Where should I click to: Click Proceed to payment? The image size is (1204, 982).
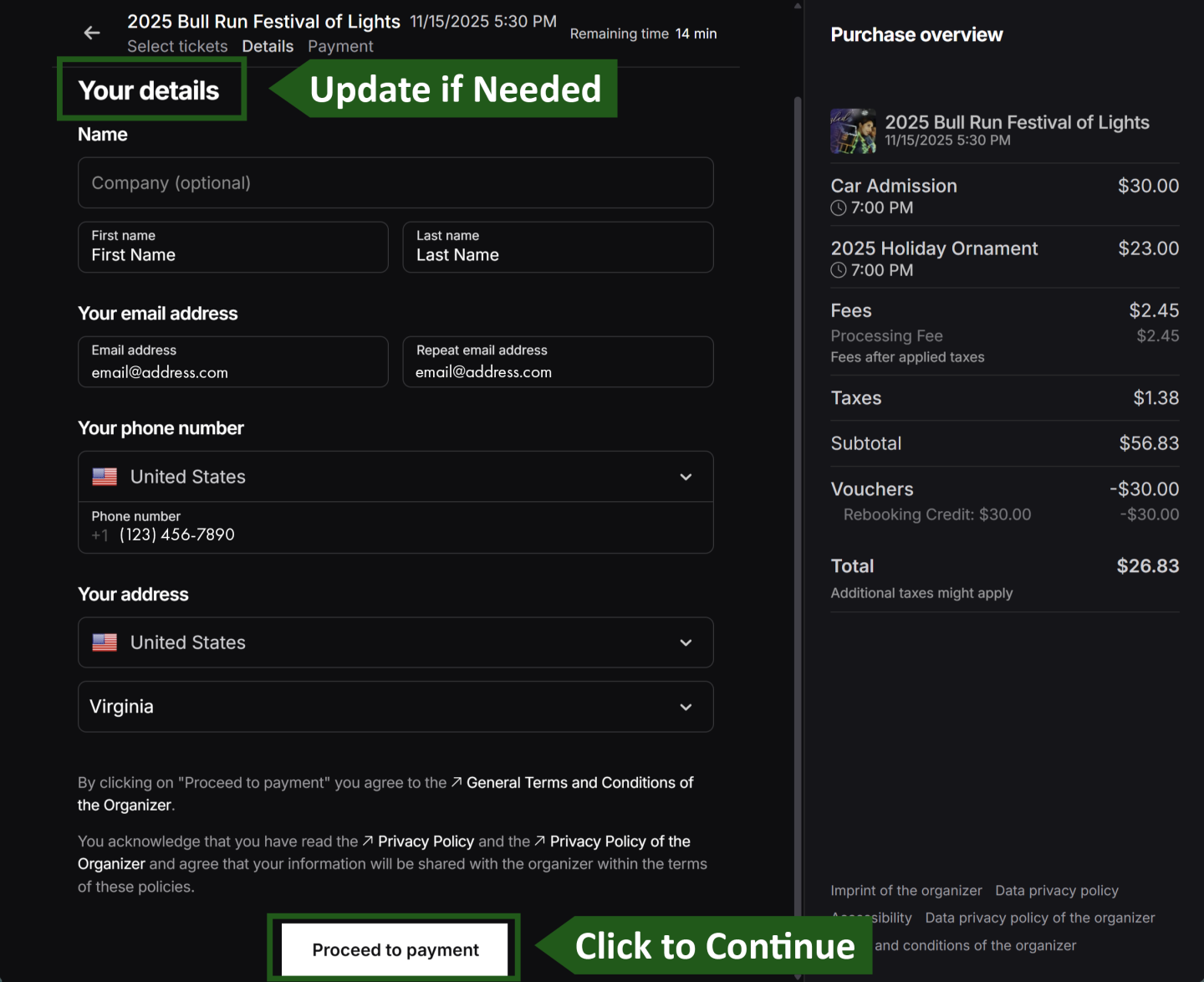coord(395,949)
